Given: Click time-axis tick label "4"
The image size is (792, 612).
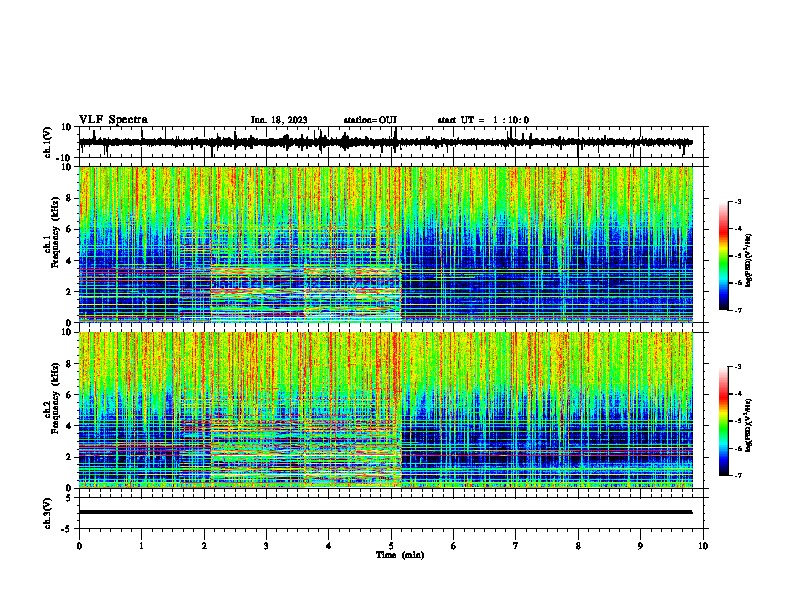Looking at the screenshot, I should (329, 546).
